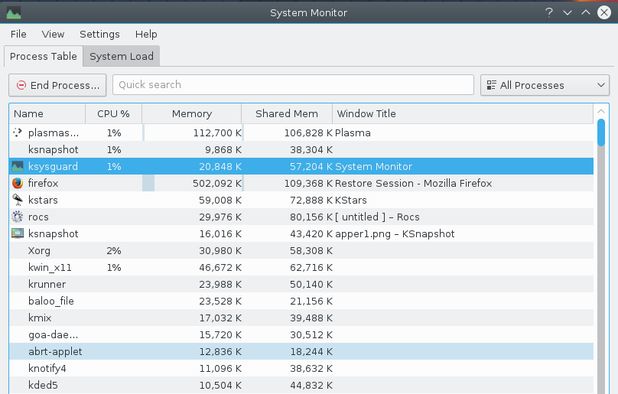The height and width of the screenshot is (394, 618).
Task: Click Restore Session - Mozilla Firefox window title
Action: pyautogui.click(x=413, y=183)
